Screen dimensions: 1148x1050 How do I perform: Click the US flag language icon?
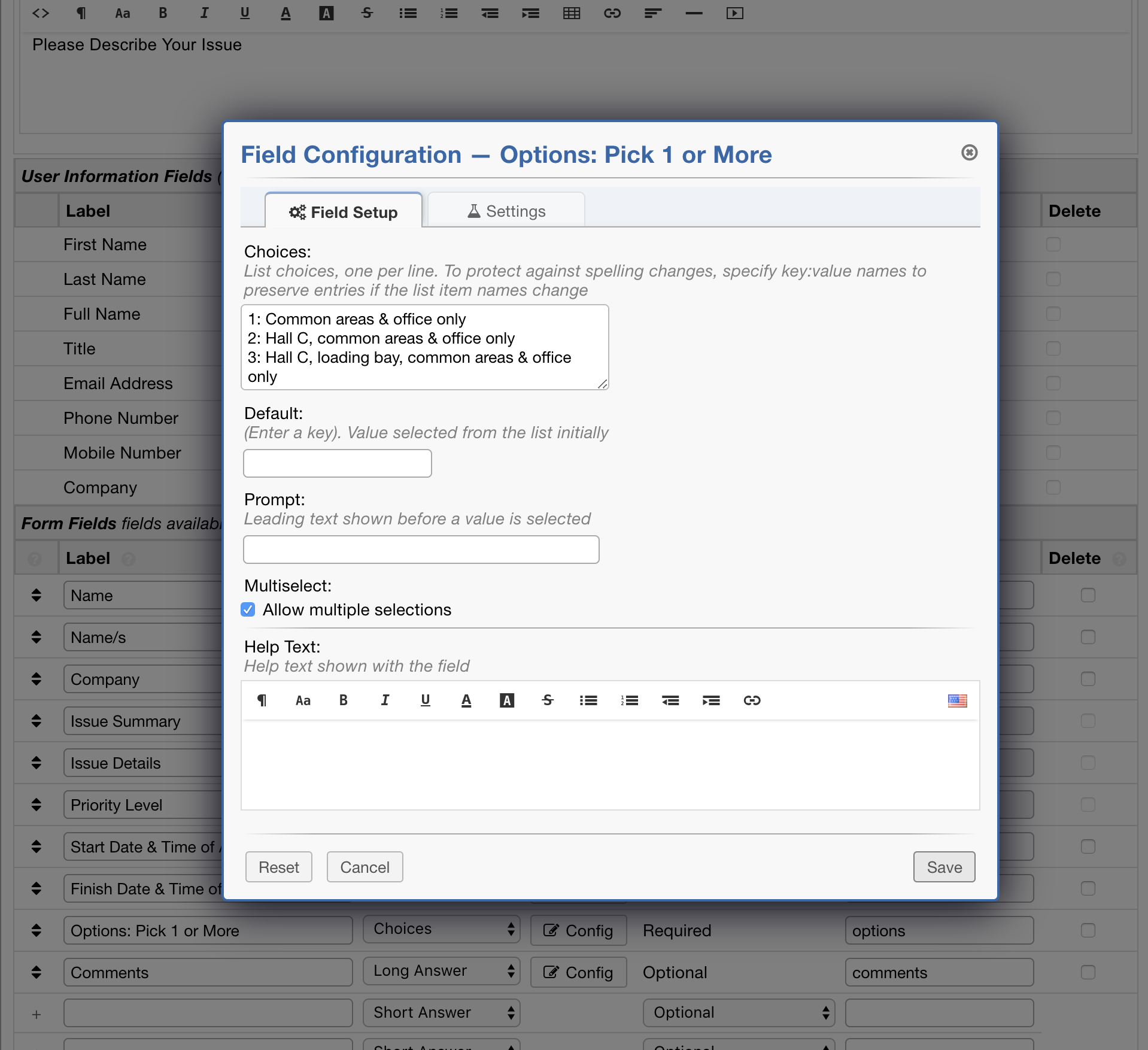958,700
